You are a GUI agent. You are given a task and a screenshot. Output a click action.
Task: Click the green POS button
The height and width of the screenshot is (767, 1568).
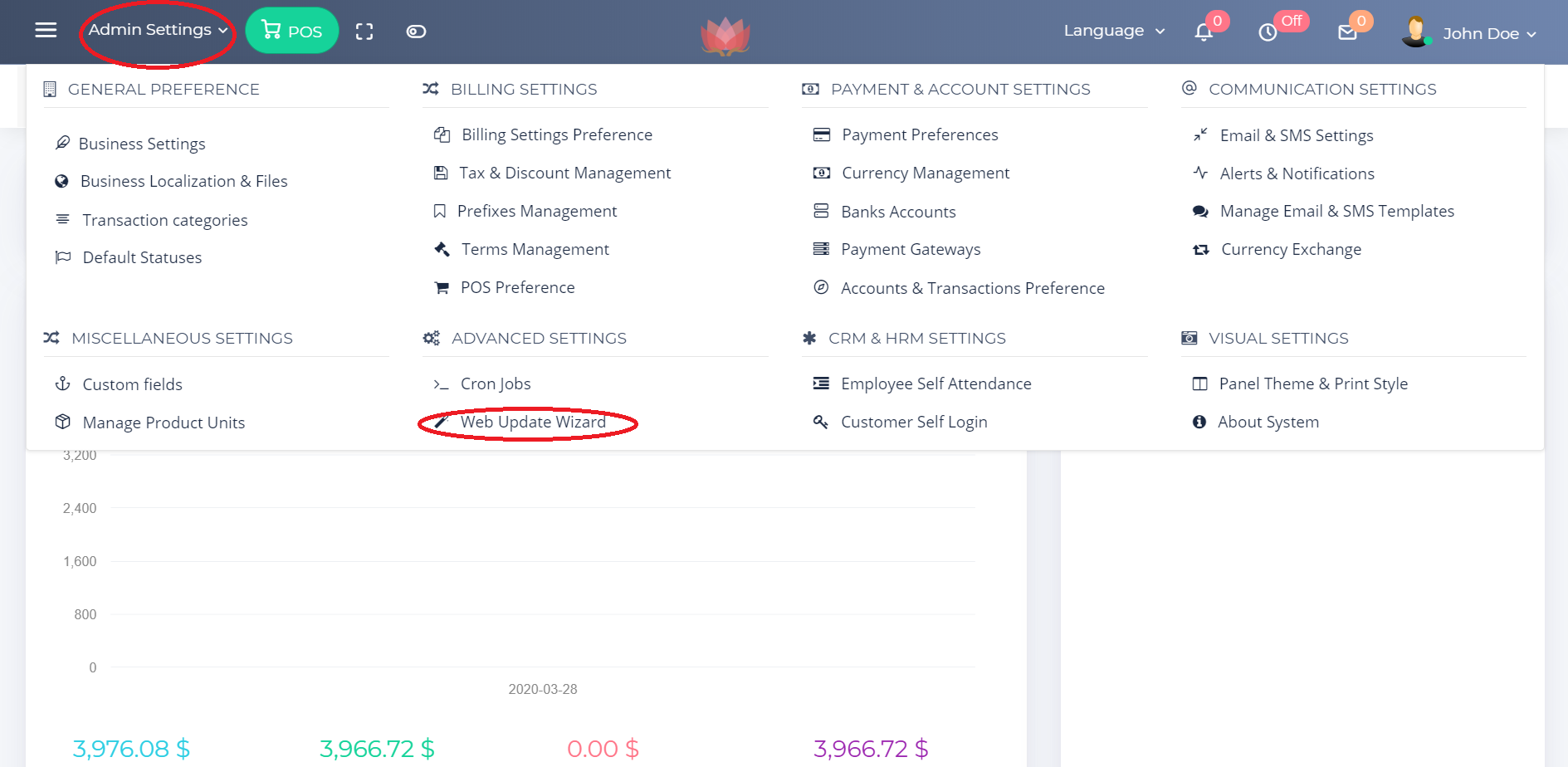pos(292,31)
